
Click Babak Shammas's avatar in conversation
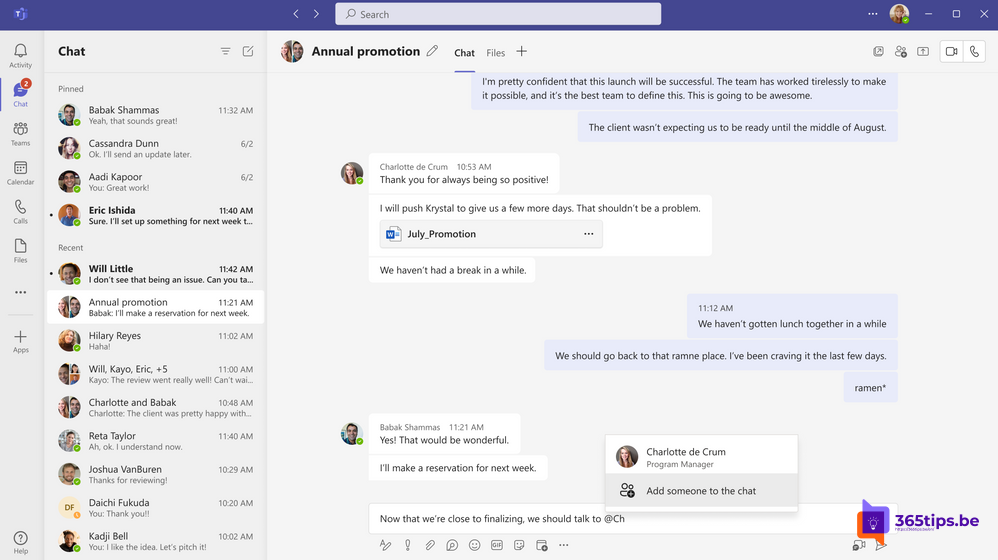tap(352, 433)
